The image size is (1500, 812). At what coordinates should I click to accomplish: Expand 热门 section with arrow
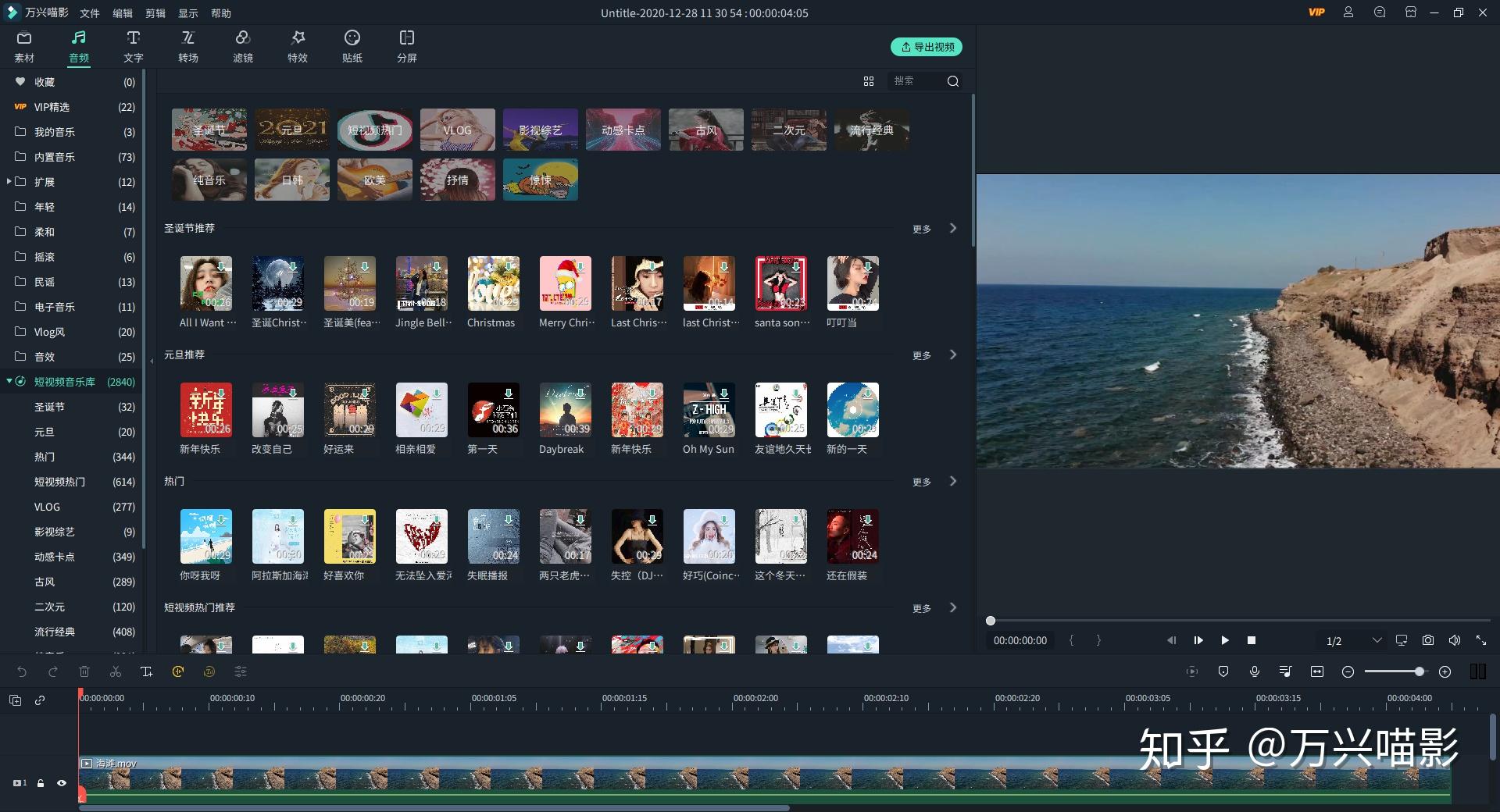point(952,481)
